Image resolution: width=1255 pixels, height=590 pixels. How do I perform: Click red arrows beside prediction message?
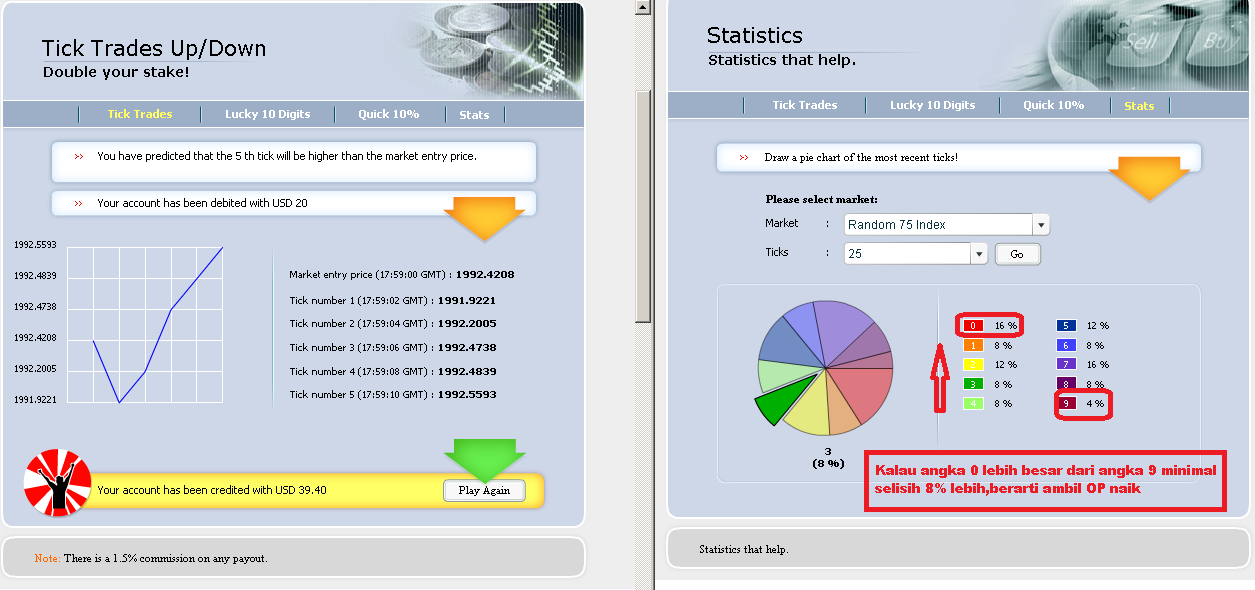coord(79,157)
